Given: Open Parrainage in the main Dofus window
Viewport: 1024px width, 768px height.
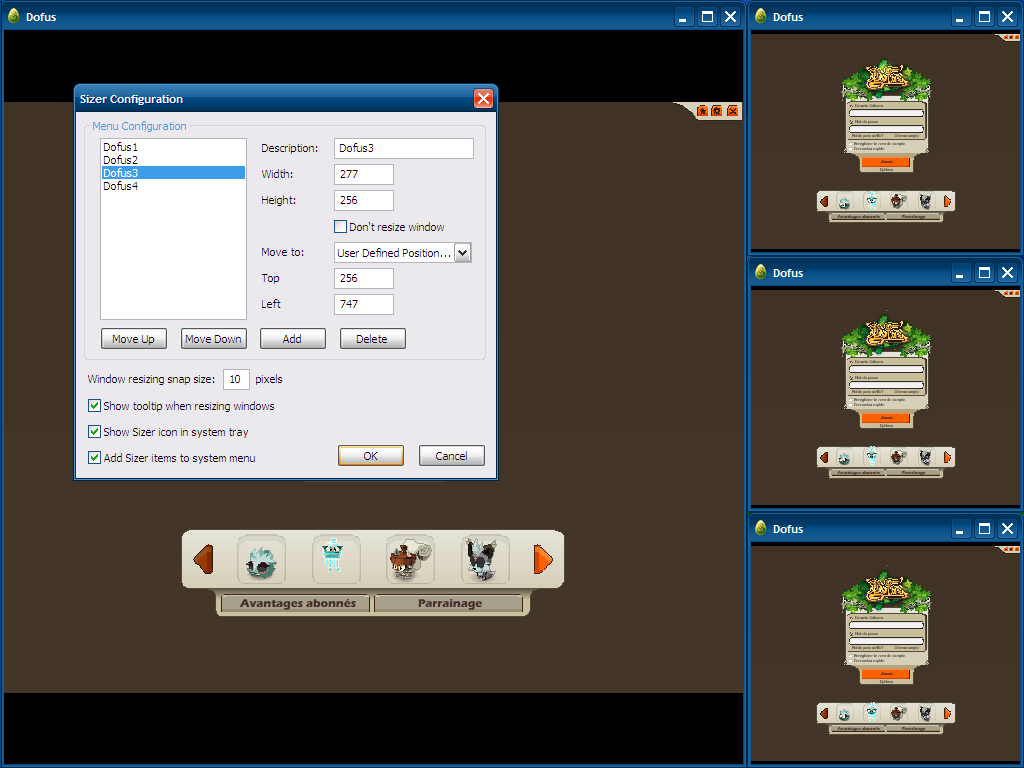Looking at the screenshot, I should pyautogui.click(x=449, y=603).
